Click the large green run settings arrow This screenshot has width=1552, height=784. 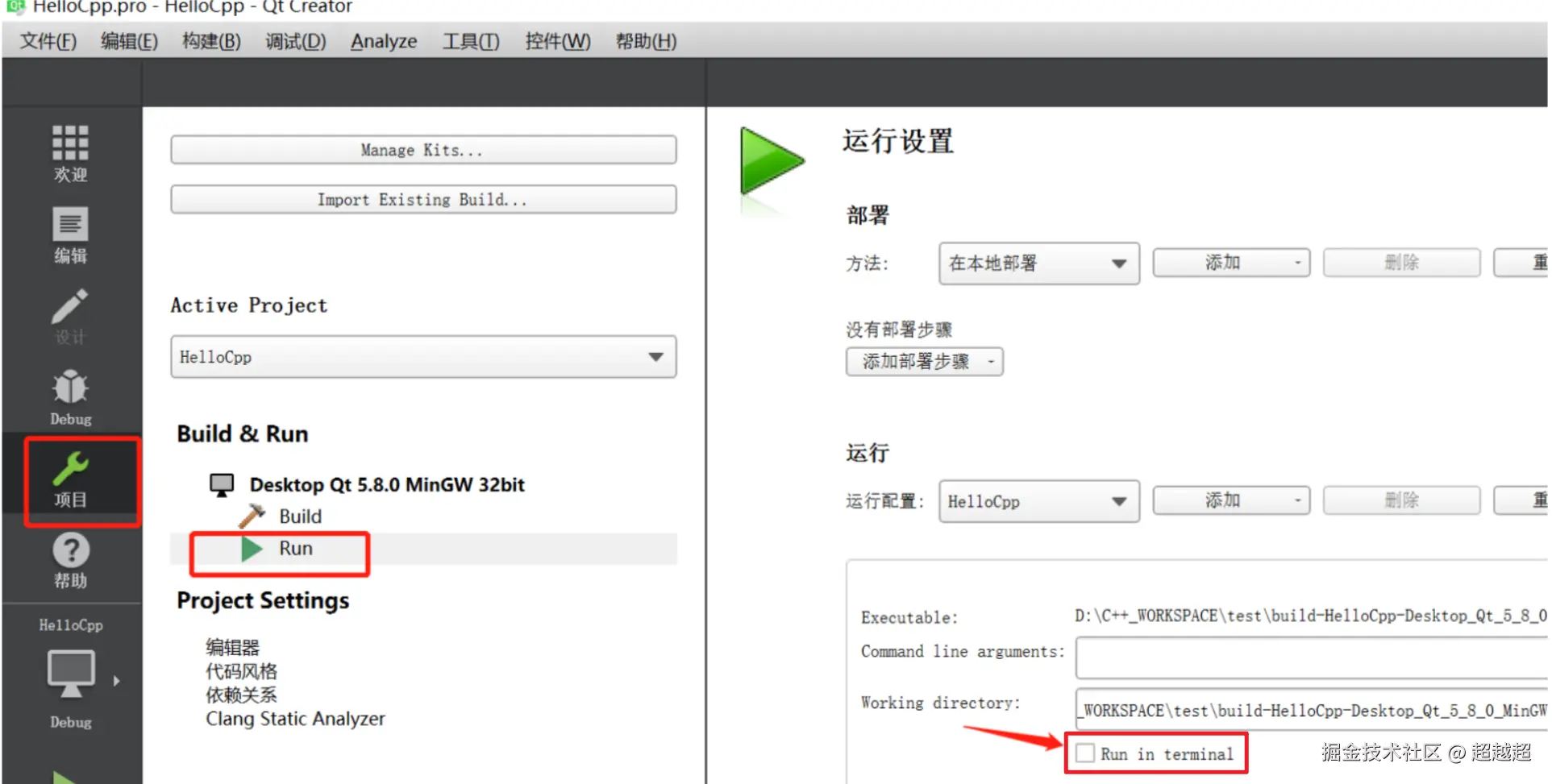click(x=771, y=161)
